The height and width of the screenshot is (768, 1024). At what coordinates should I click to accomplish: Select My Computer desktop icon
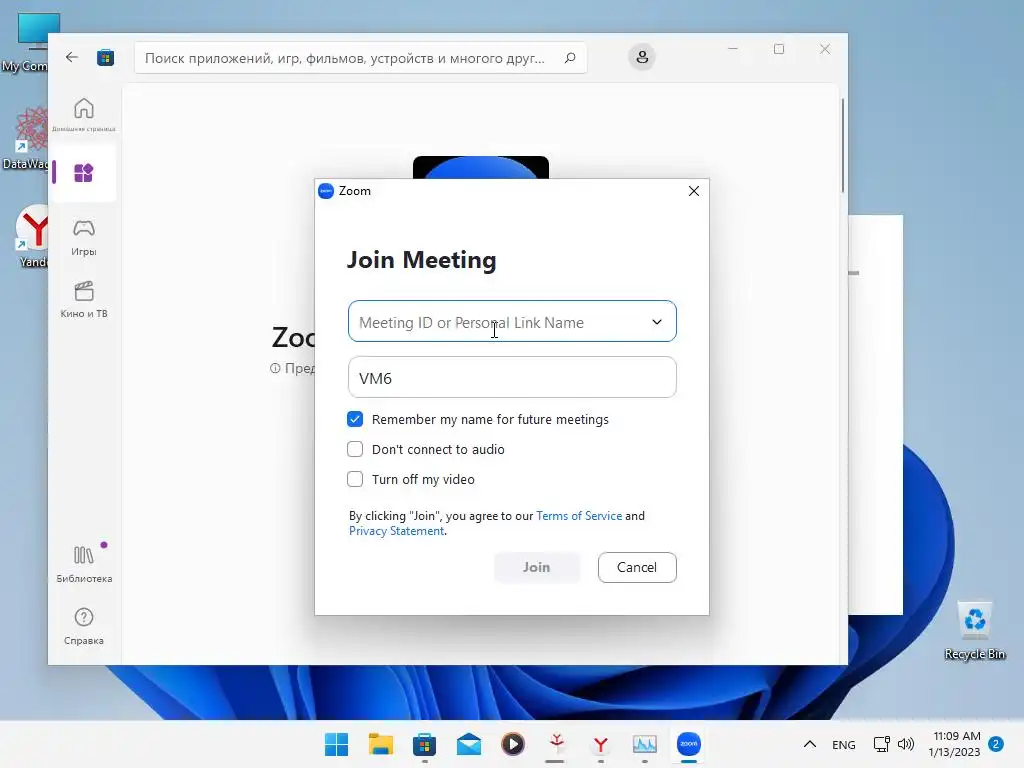point(26,42)
